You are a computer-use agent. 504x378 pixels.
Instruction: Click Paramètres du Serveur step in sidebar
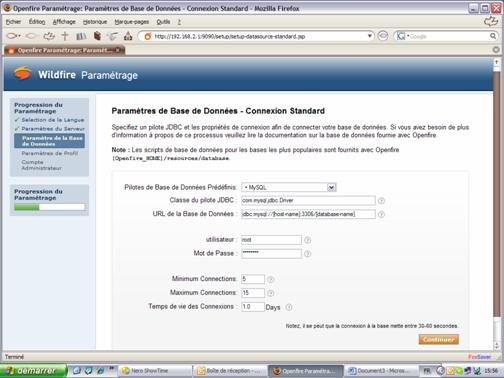tap(53, 129)
